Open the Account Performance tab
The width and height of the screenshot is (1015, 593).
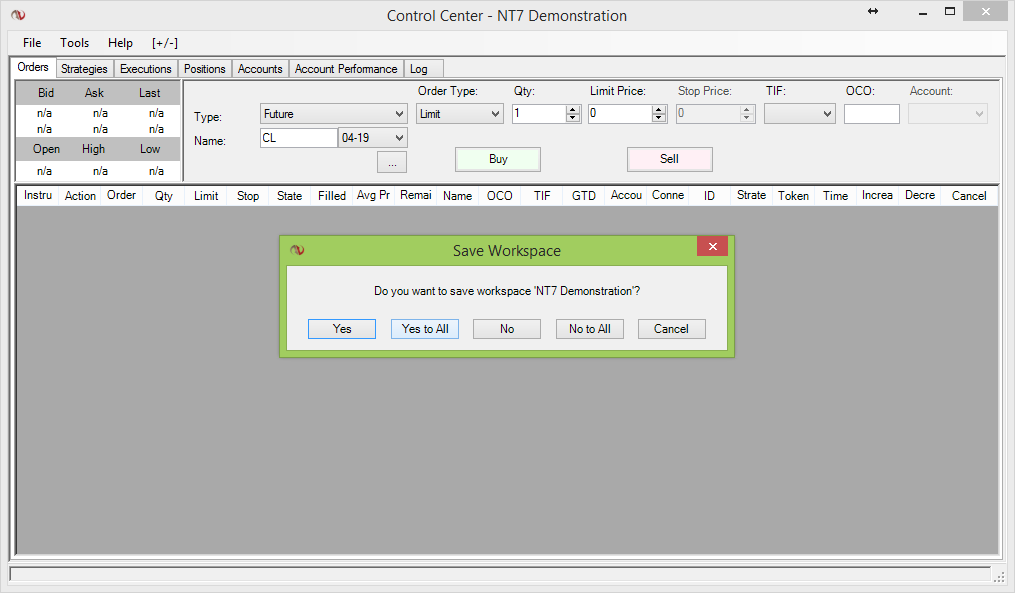[346, 69]
